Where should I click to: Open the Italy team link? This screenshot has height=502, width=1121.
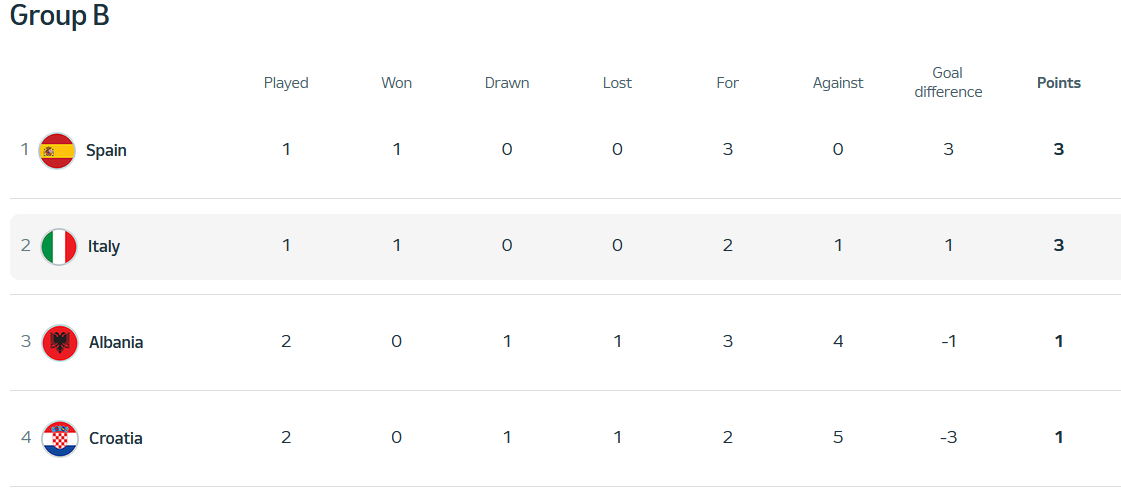[104, 247]
